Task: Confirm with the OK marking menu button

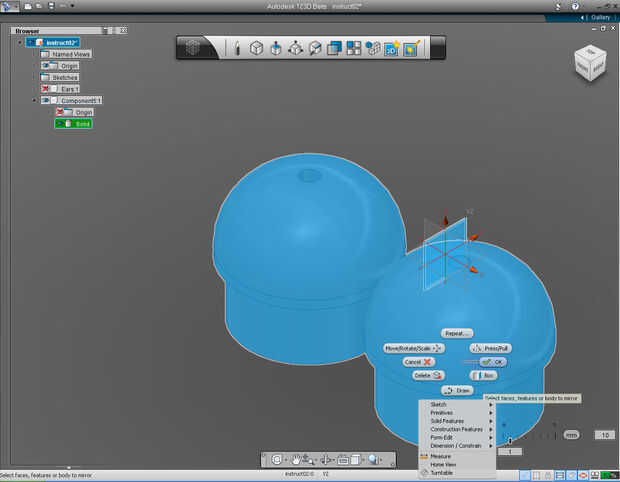Action: (x=493, y=362)
